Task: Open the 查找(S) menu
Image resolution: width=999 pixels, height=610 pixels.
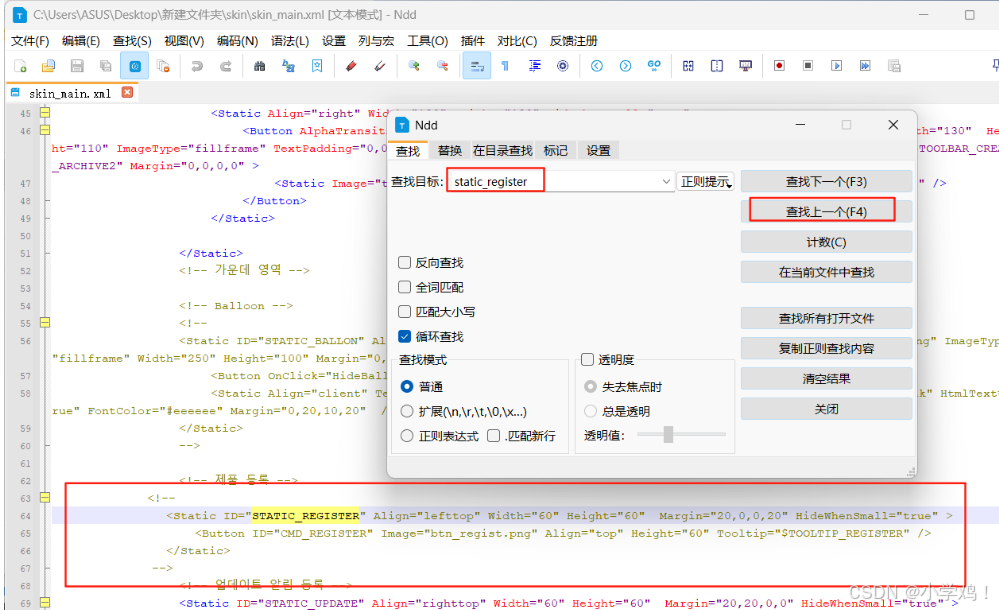Action: coord(132,41)
